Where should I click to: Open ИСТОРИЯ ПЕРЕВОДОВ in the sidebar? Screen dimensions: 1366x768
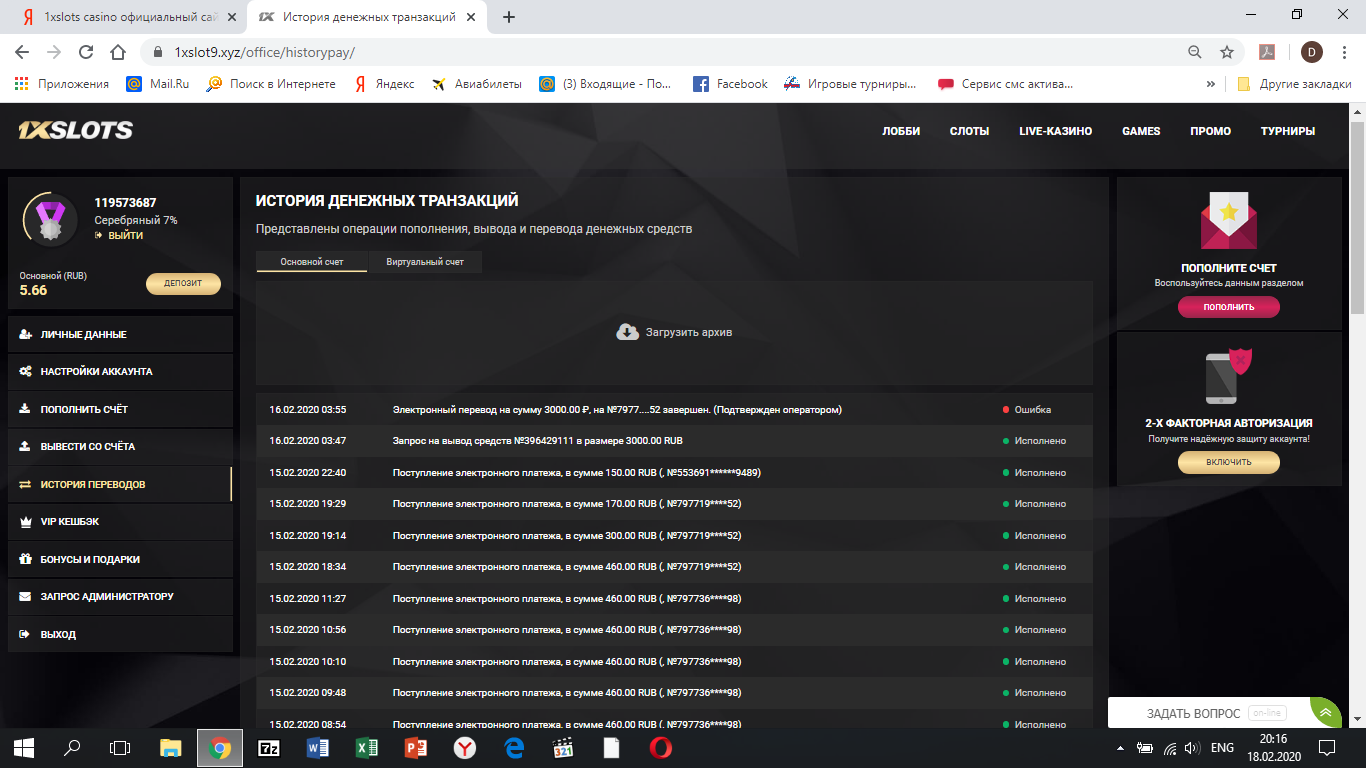pyautogui.click(x=120, y=484)
